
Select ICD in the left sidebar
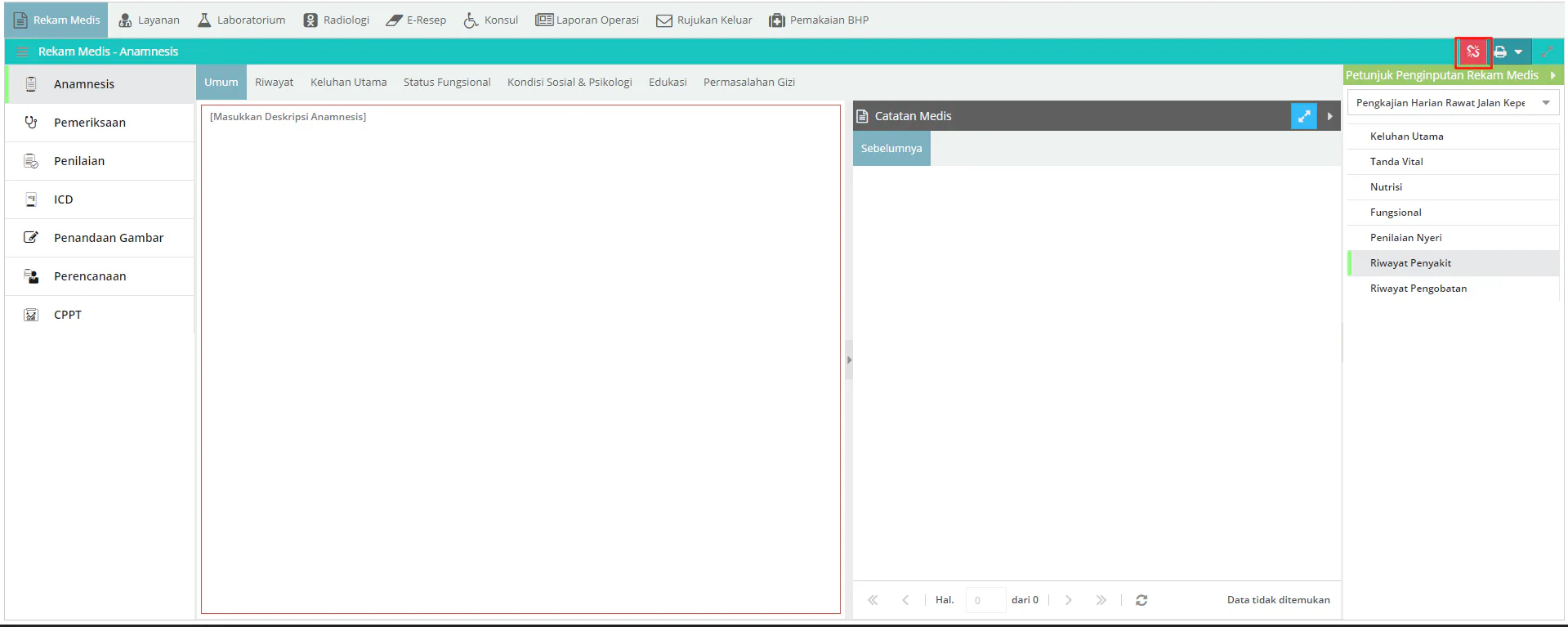(100, 199)
